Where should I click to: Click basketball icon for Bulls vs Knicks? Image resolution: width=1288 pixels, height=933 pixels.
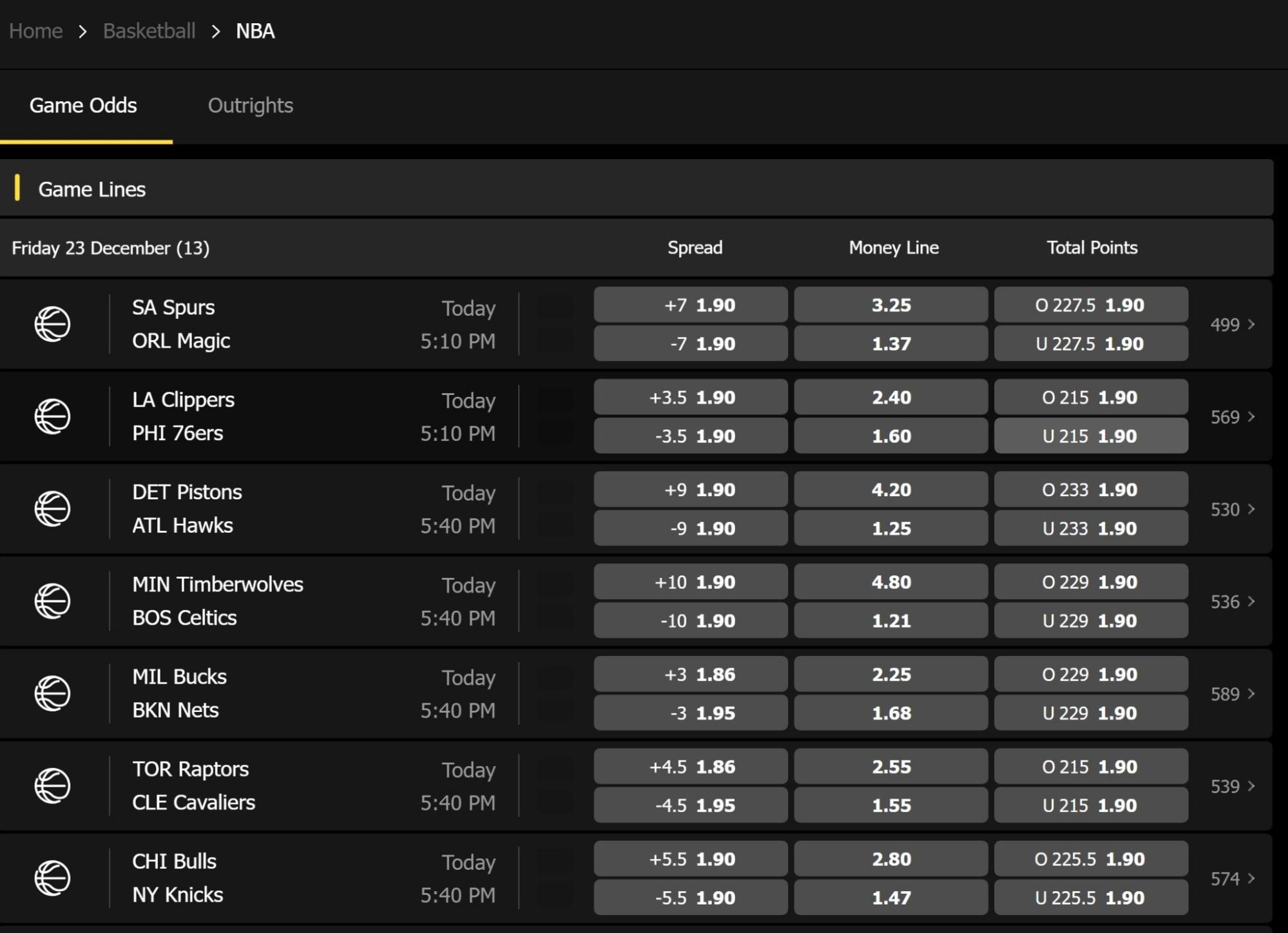pos(52,878)
